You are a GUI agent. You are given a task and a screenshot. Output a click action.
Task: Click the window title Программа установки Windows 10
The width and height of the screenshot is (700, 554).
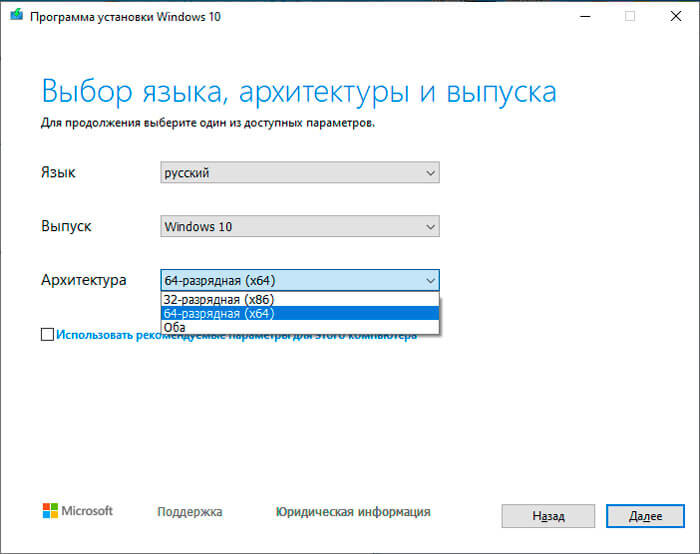[x=125, y=17]
